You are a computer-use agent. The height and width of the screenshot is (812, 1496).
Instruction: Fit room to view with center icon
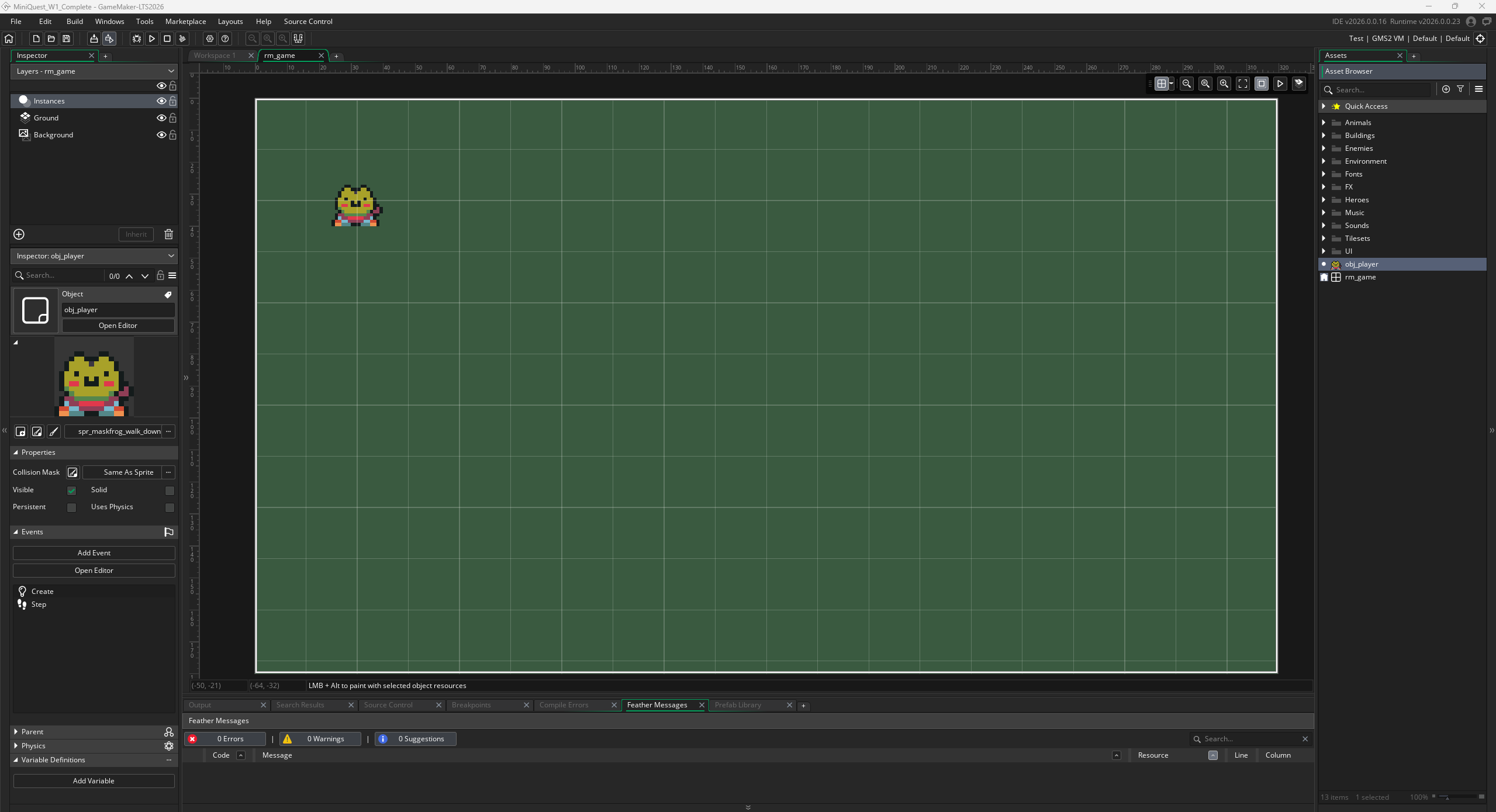tap(1243, 84)
